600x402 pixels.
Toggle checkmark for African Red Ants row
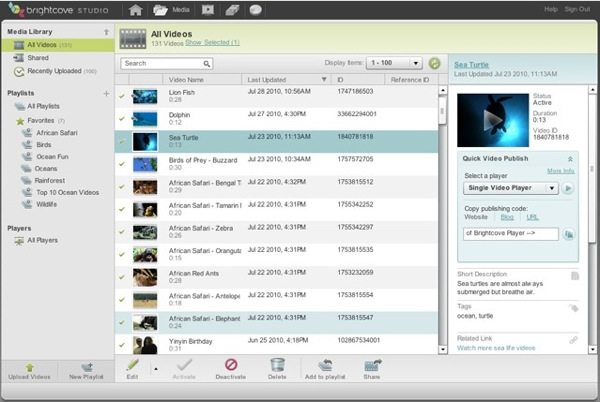[x=122, y=277]
